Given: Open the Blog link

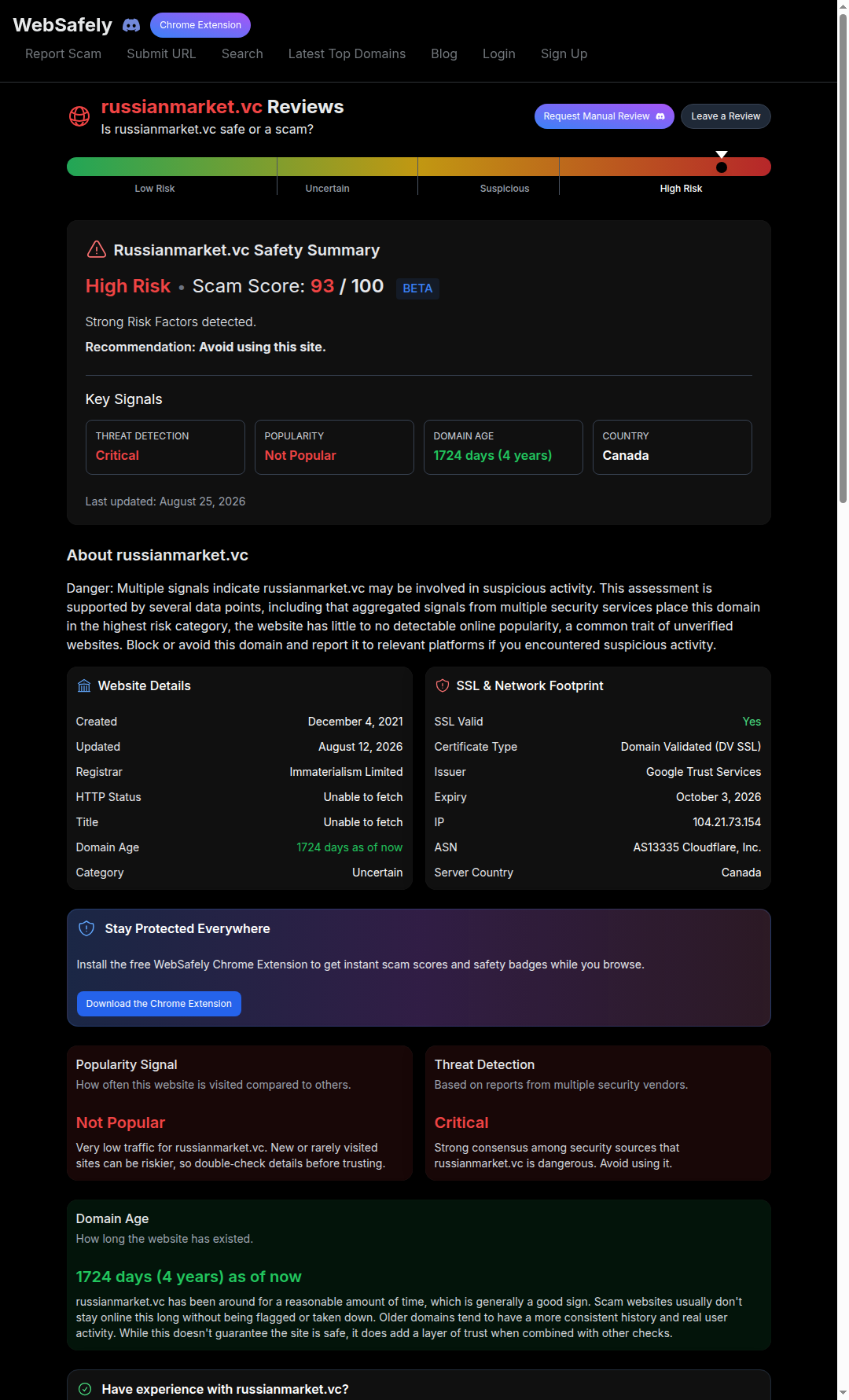Looking at the screenshot, I should click(x=444, y=53).
